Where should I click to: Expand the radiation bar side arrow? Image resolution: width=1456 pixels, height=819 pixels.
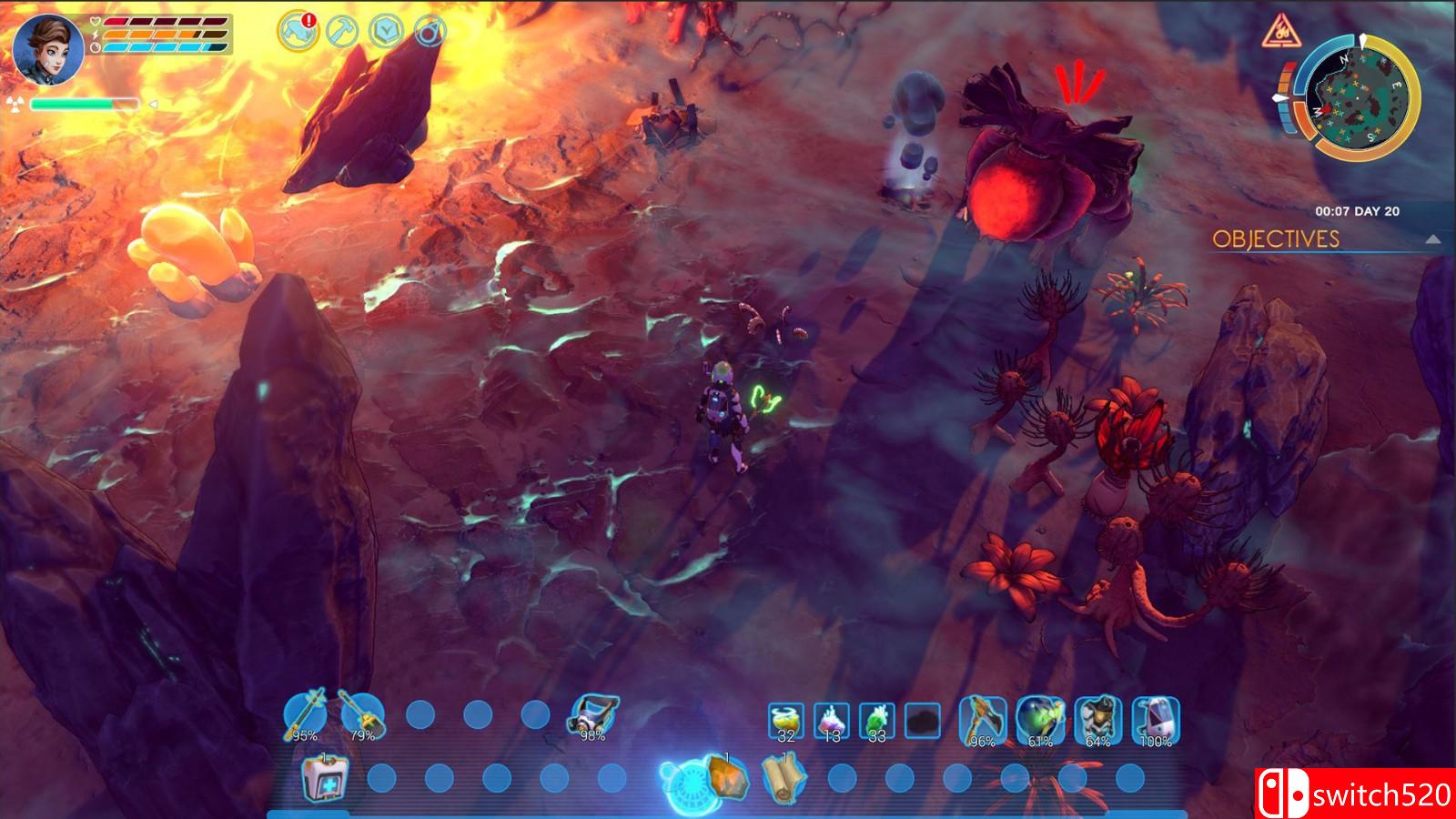(153, 105)
